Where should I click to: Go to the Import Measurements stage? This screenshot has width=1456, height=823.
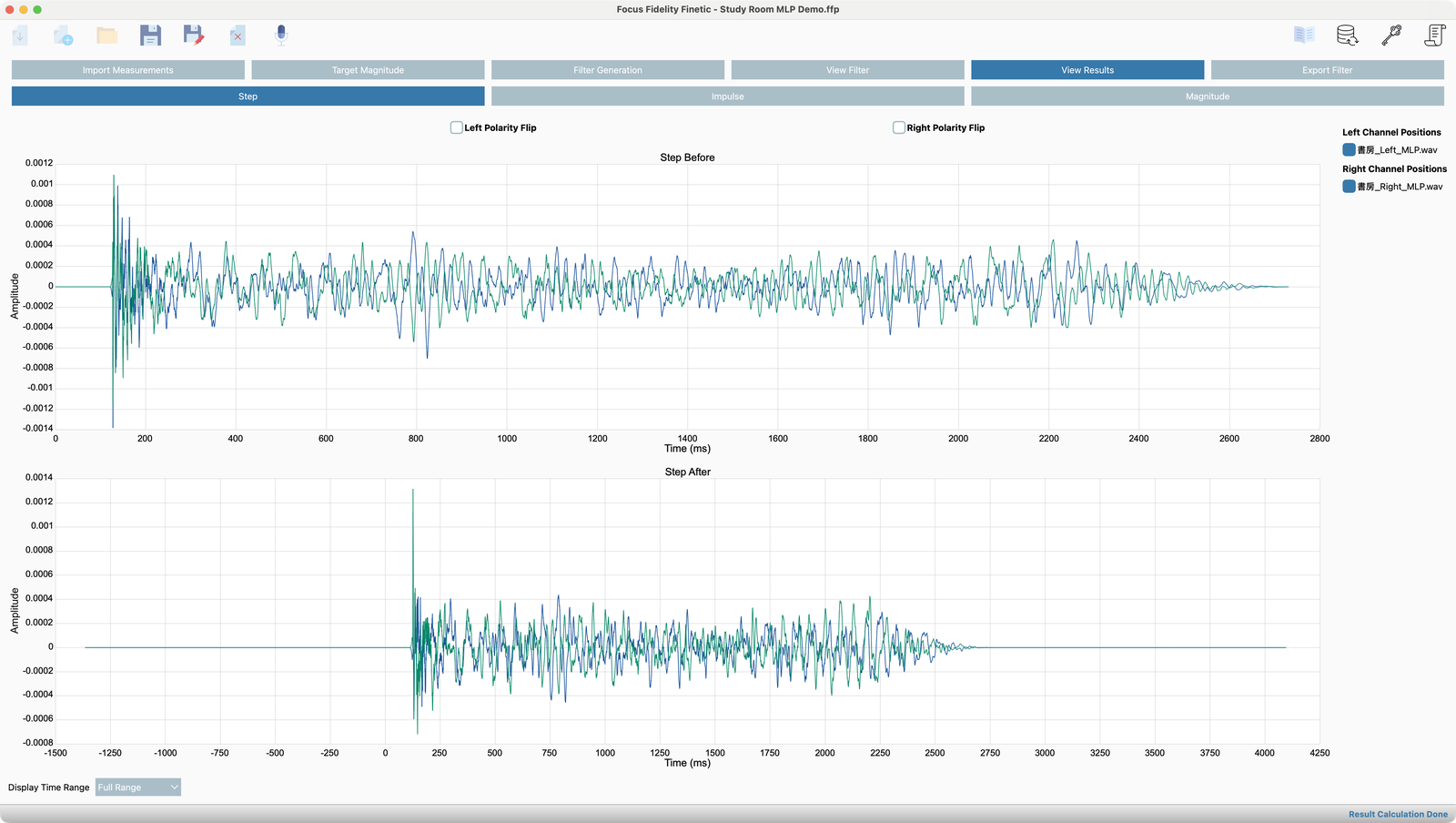tap(128, 70)
